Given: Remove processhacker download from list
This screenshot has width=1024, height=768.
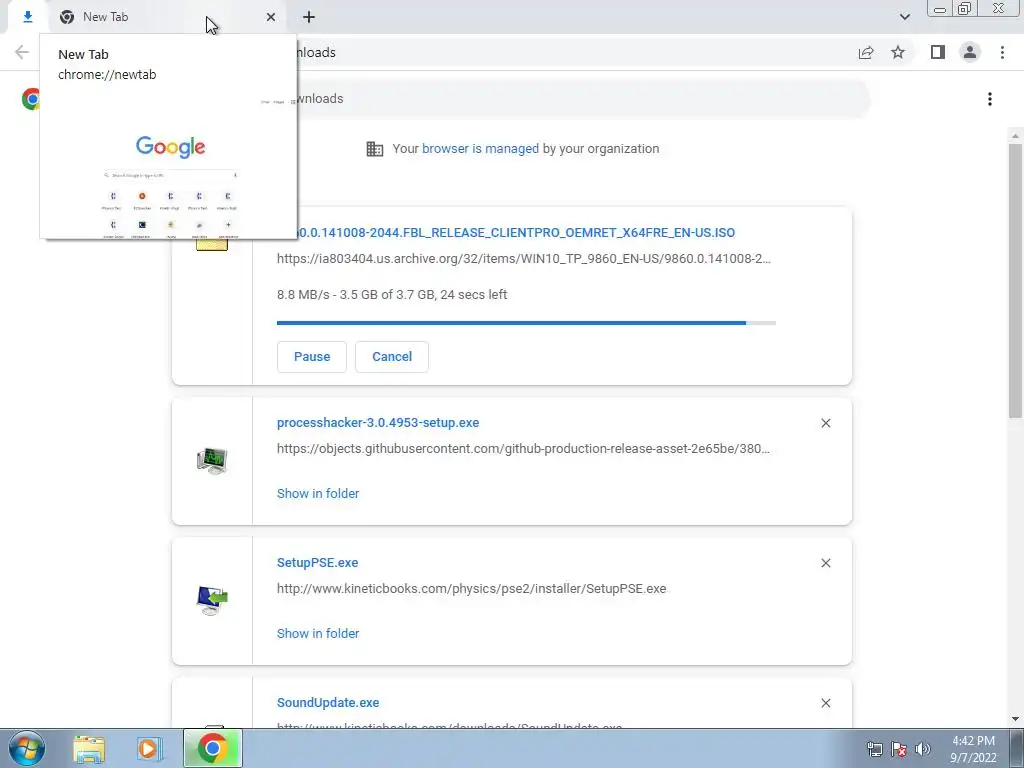Looking at the screenshot, I should [x=825, y=423].
